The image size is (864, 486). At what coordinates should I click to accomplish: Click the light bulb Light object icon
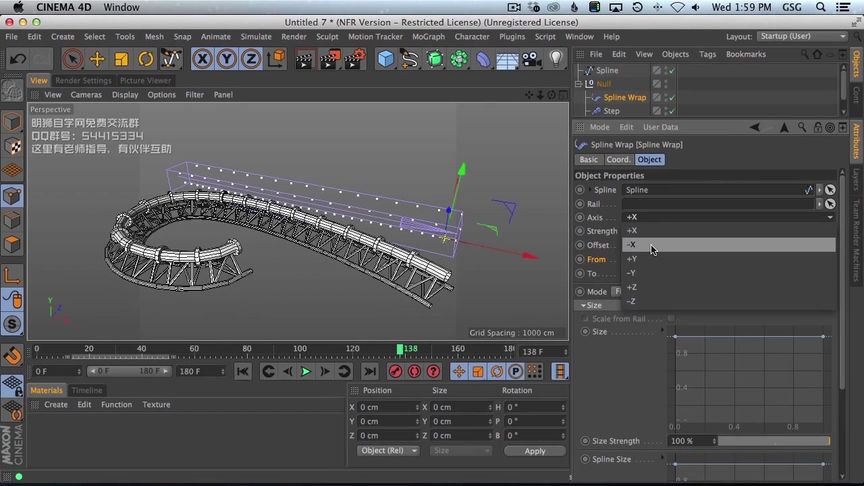pos(557,59)
